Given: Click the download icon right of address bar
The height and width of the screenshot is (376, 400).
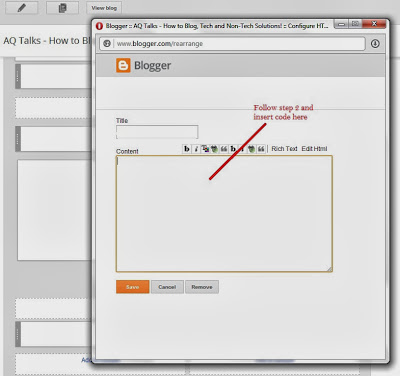Looking at the screenshot, I should (x=375, y=44).
